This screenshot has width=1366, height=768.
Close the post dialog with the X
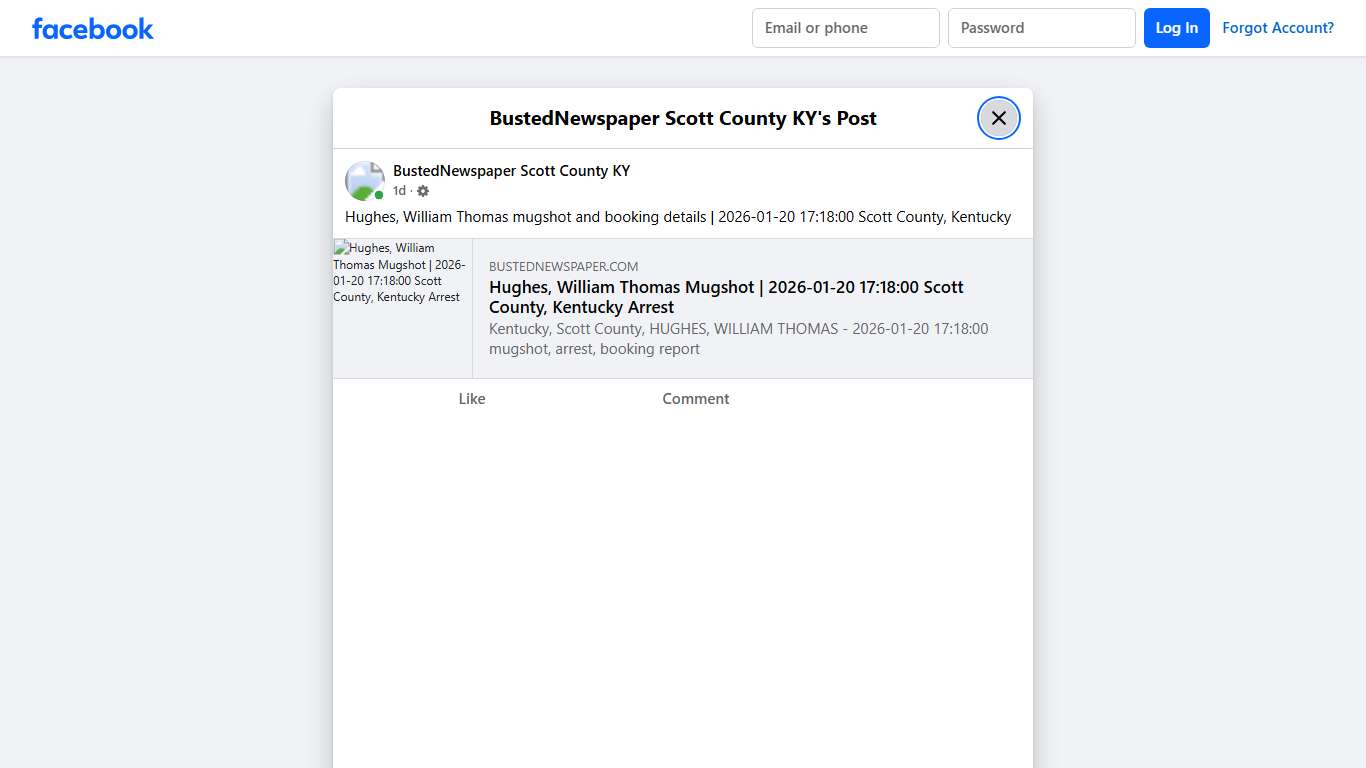998,118
